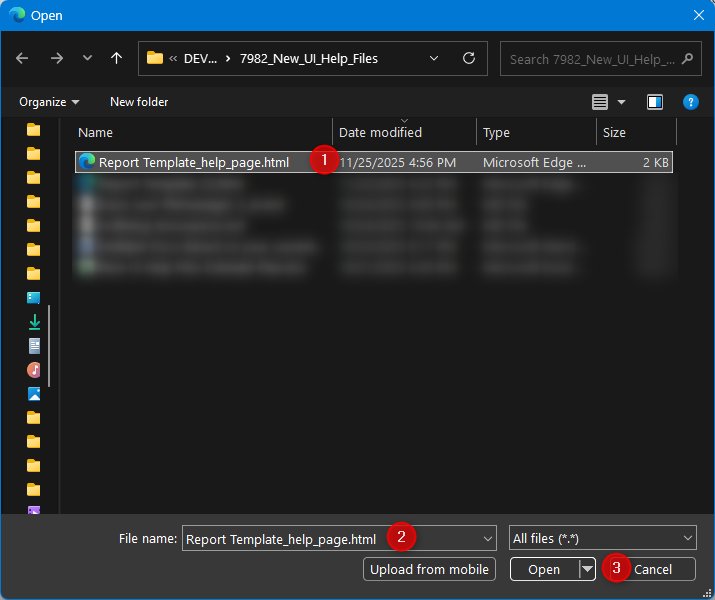Viewport: 715px width, 600px height.
Task: Click the navigation pane scrollbar
Action: point(49,346)
